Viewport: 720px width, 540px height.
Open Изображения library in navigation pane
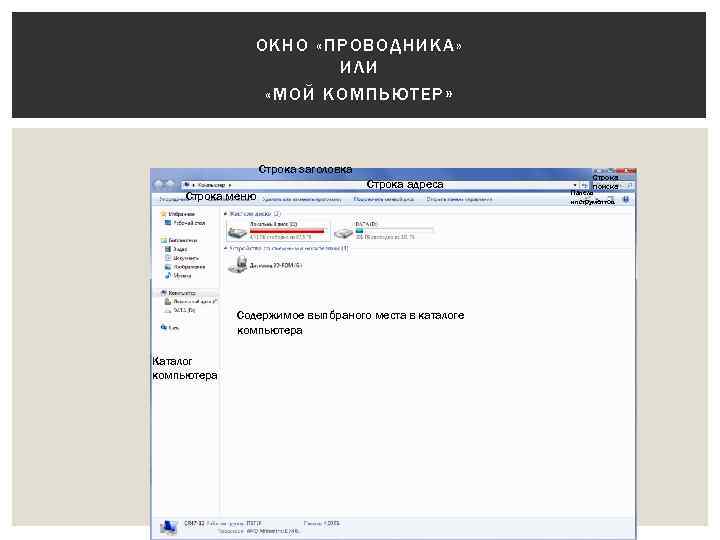point(185,267)
